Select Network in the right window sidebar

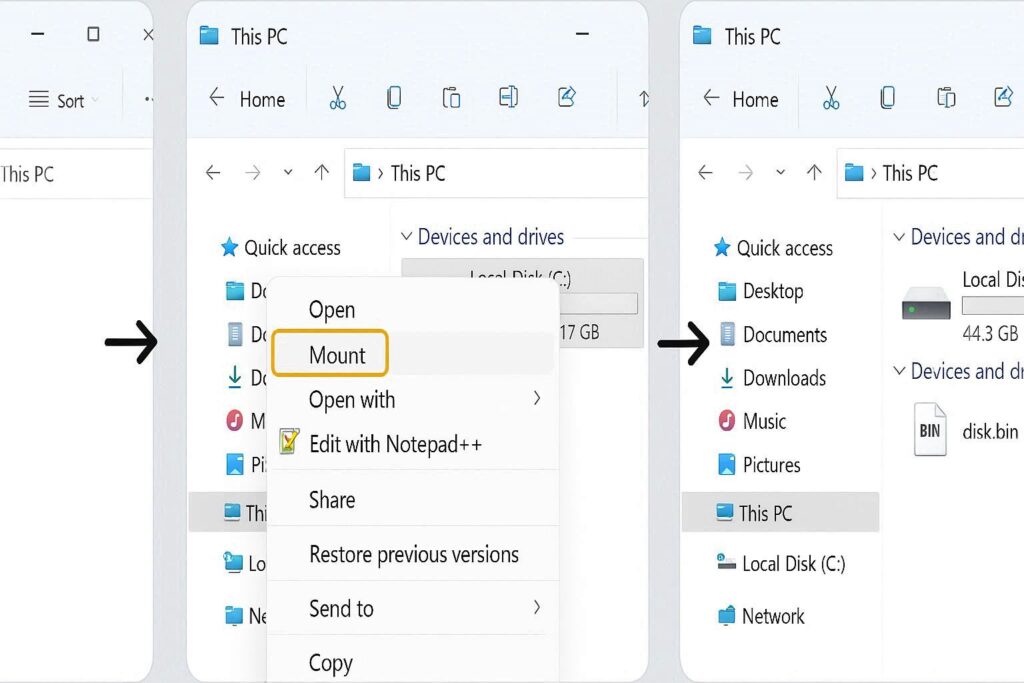[x=772, y=616]
